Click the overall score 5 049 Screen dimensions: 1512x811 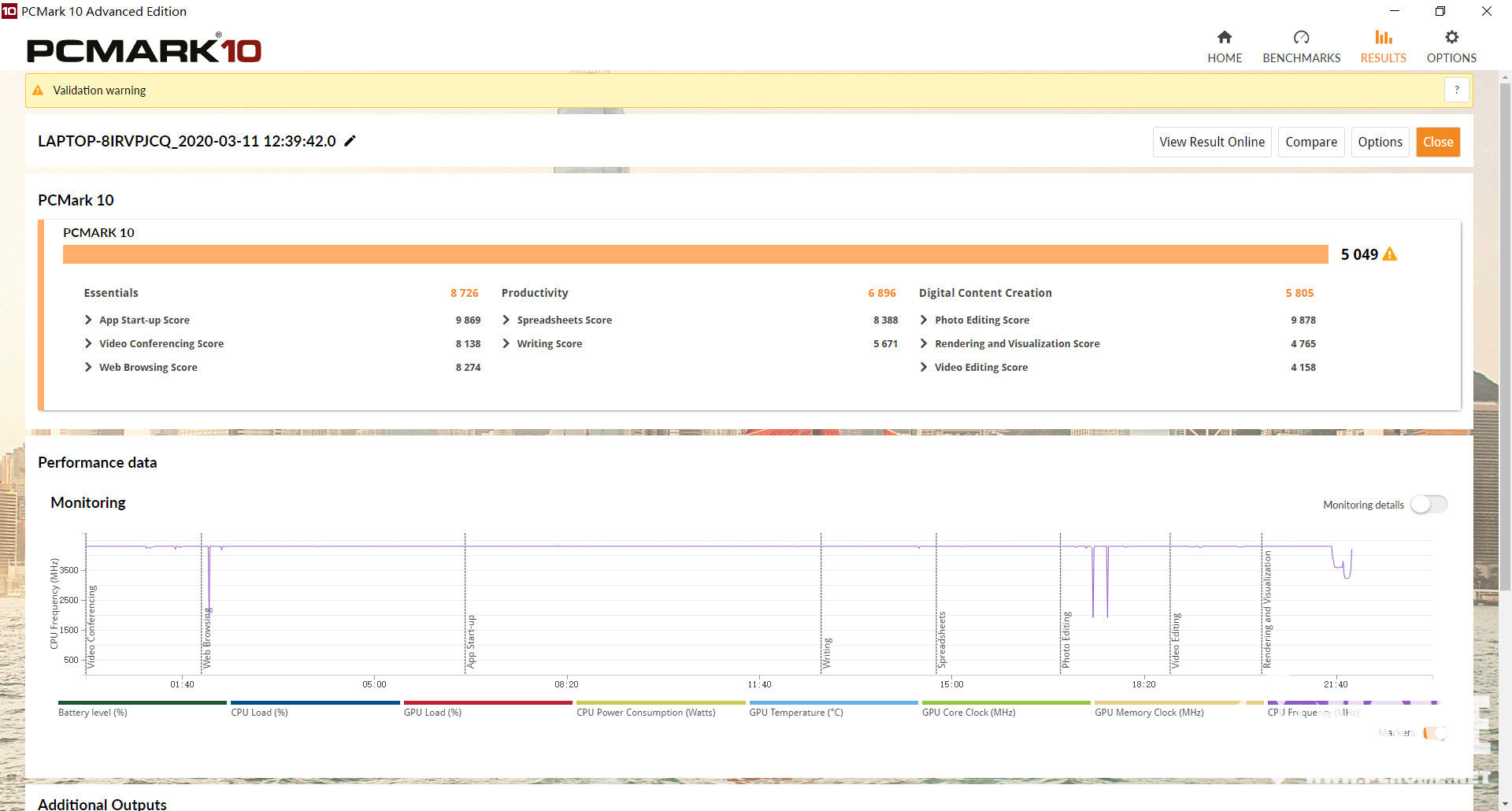[1359, 254]
